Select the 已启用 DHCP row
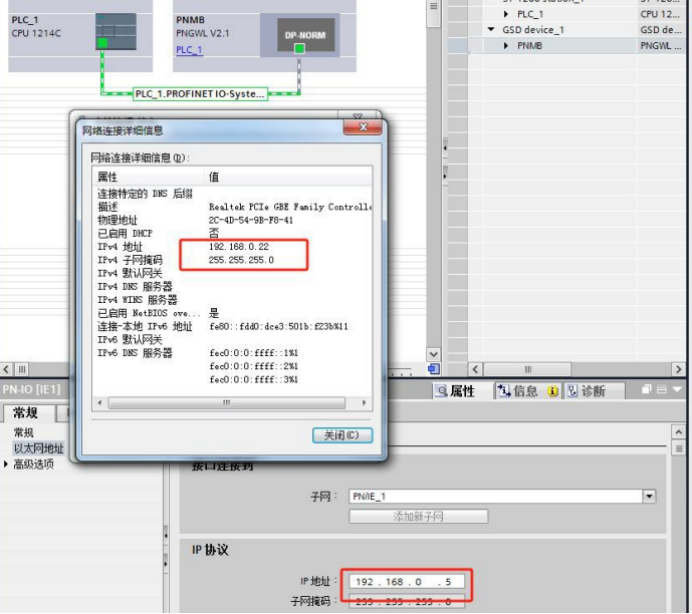 click(x=232, y=234)
